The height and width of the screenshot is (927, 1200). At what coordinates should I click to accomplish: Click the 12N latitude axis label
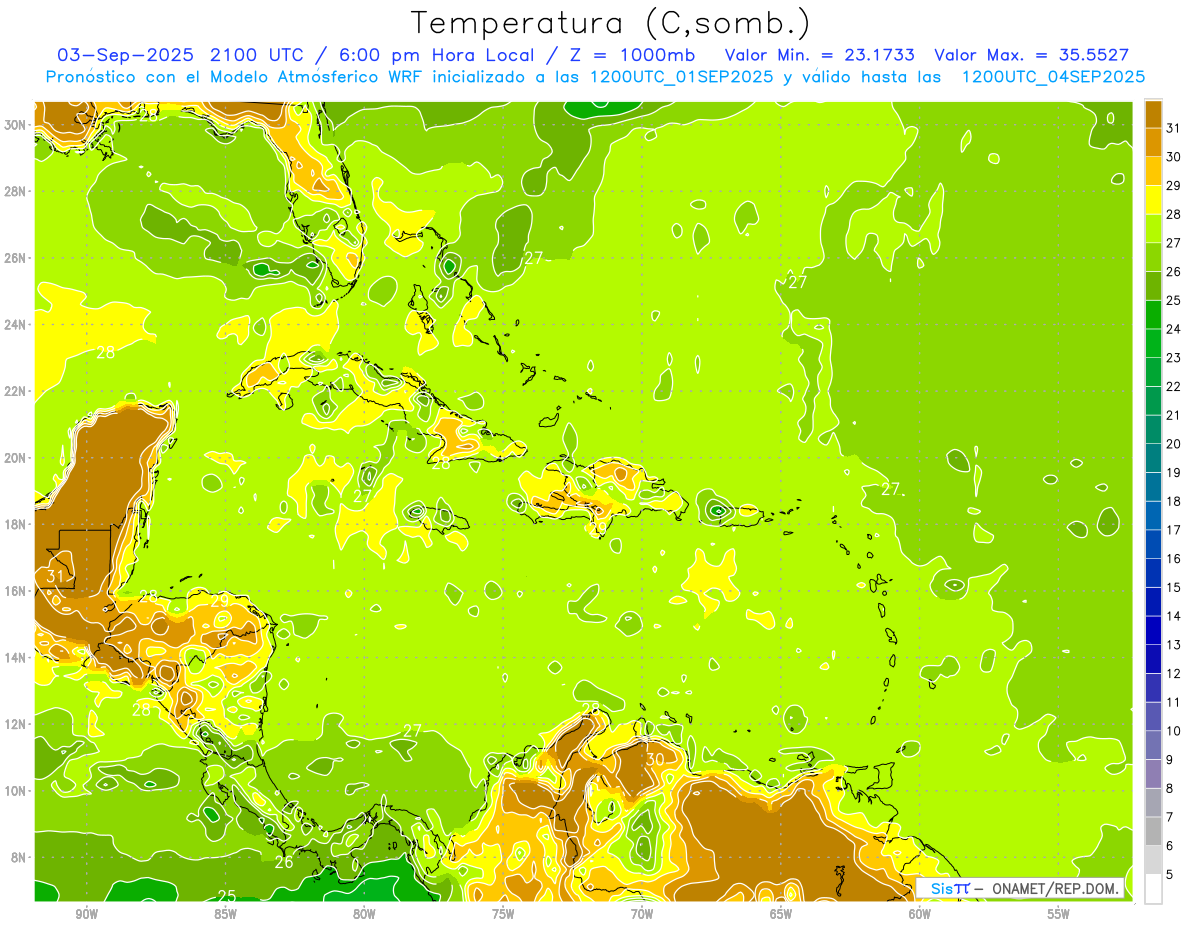point(15,724)
